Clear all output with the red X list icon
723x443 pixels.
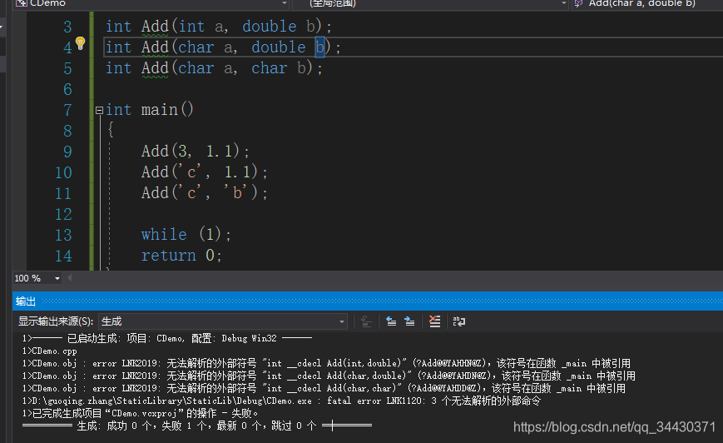[x=434, y=321]
